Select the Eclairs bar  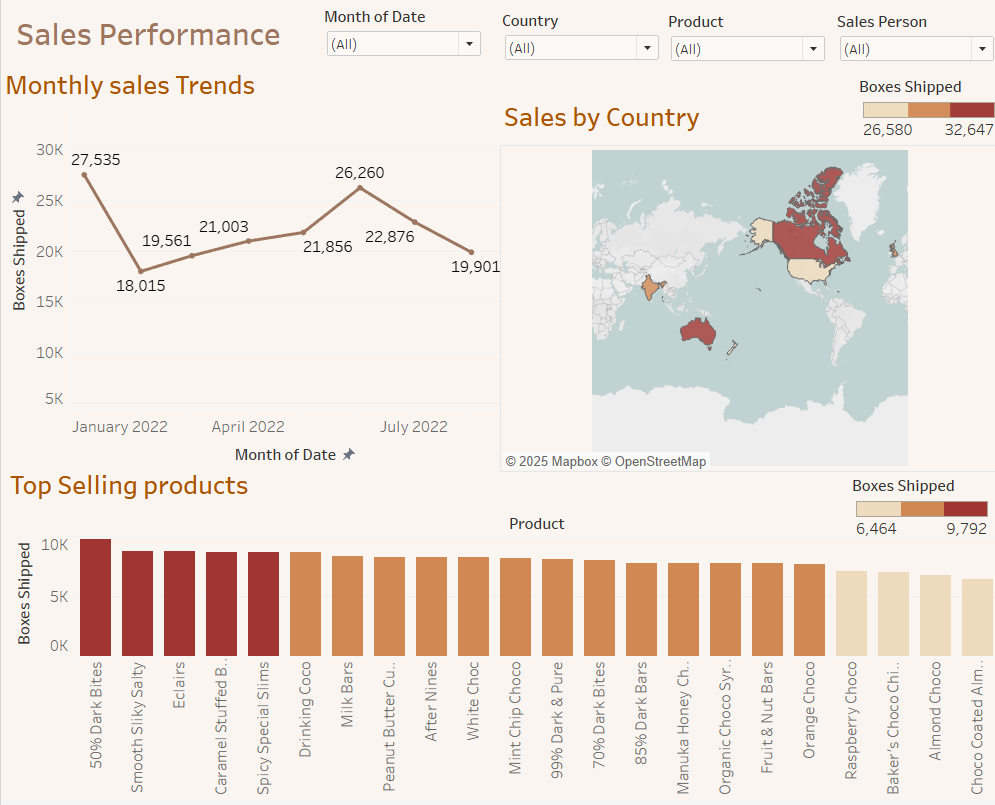[179, 597]
